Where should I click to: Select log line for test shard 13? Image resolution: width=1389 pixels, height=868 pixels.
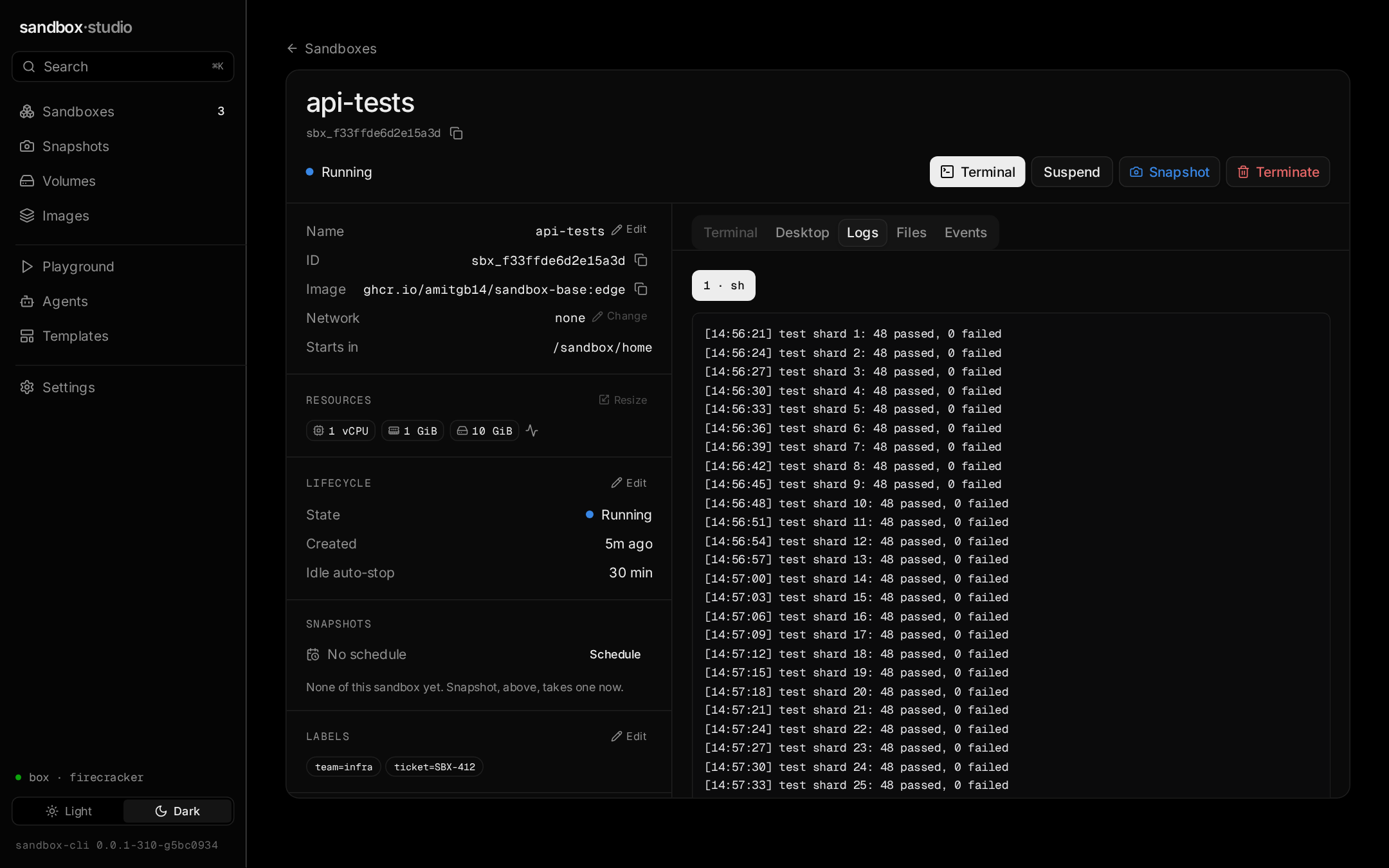point(856,559)
